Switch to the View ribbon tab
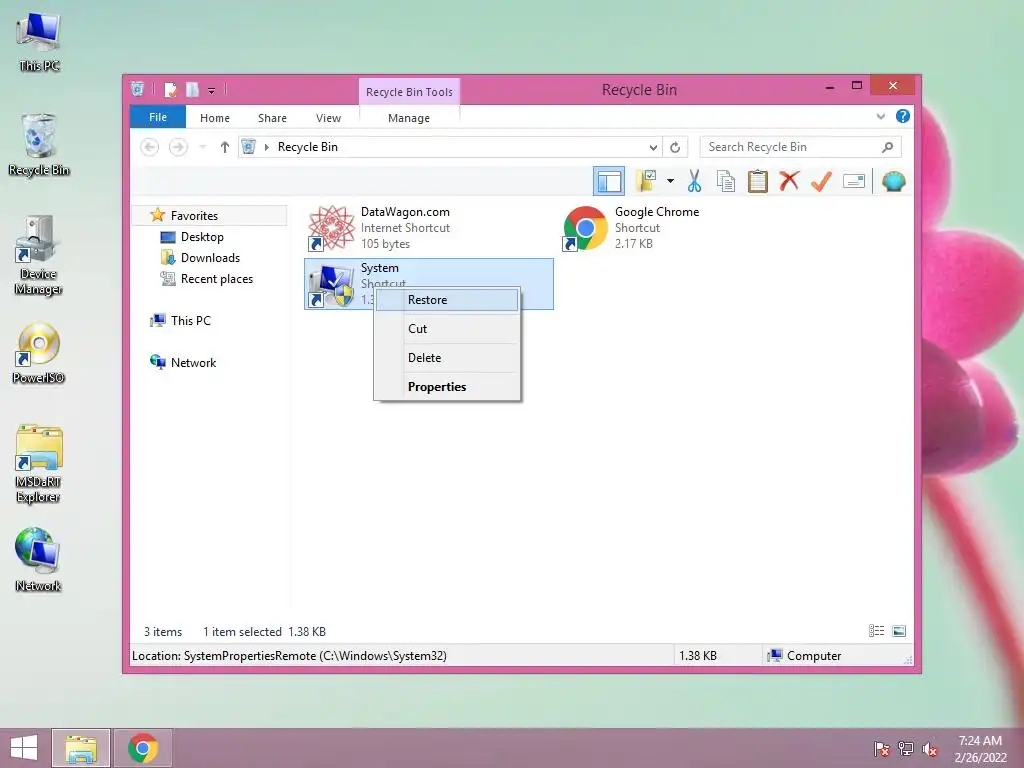1024x768 pixels. coord(328,118)
